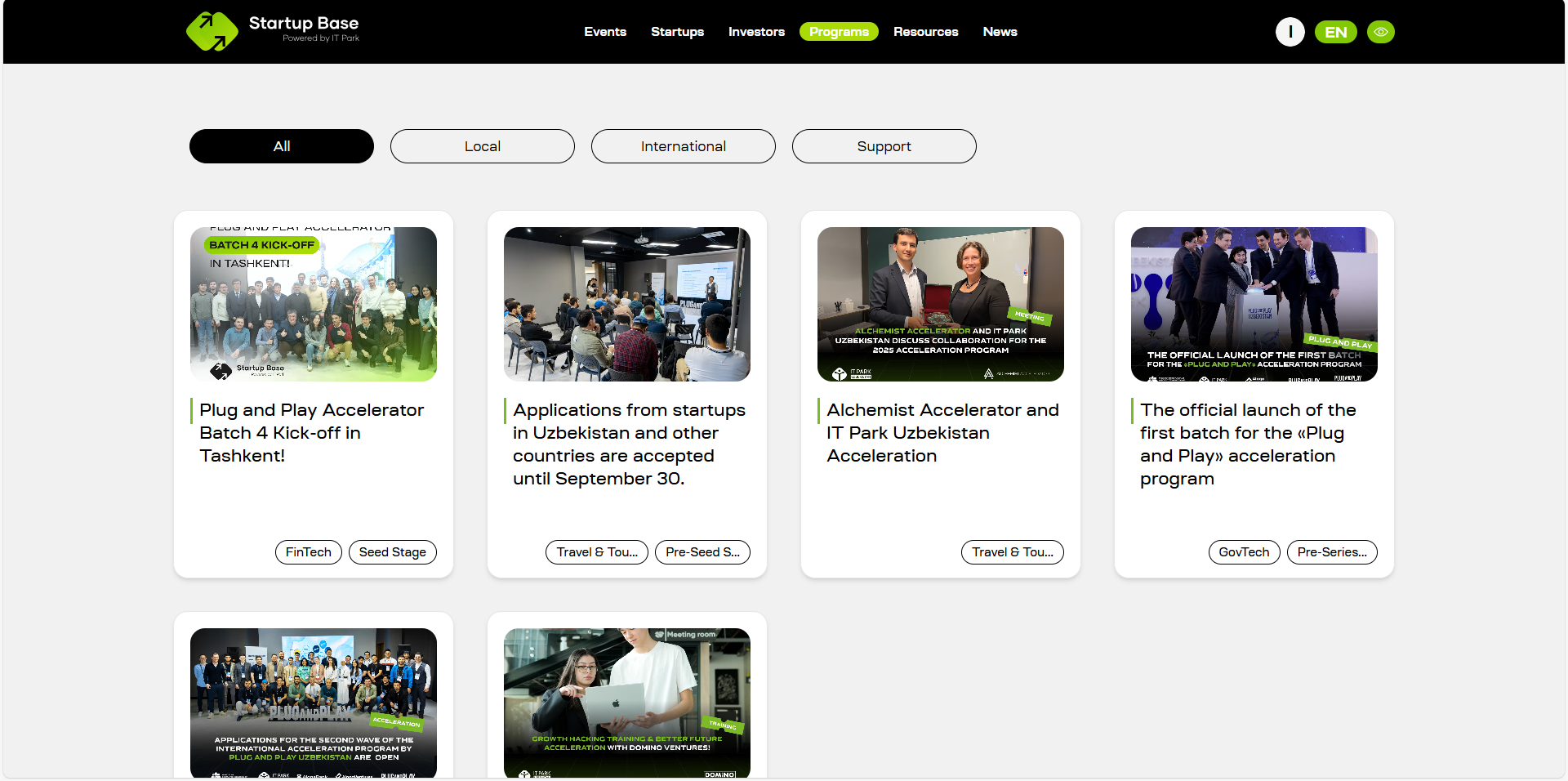Filter programs by International
This screenshot has width=1568, height=781.
[684, 146]
